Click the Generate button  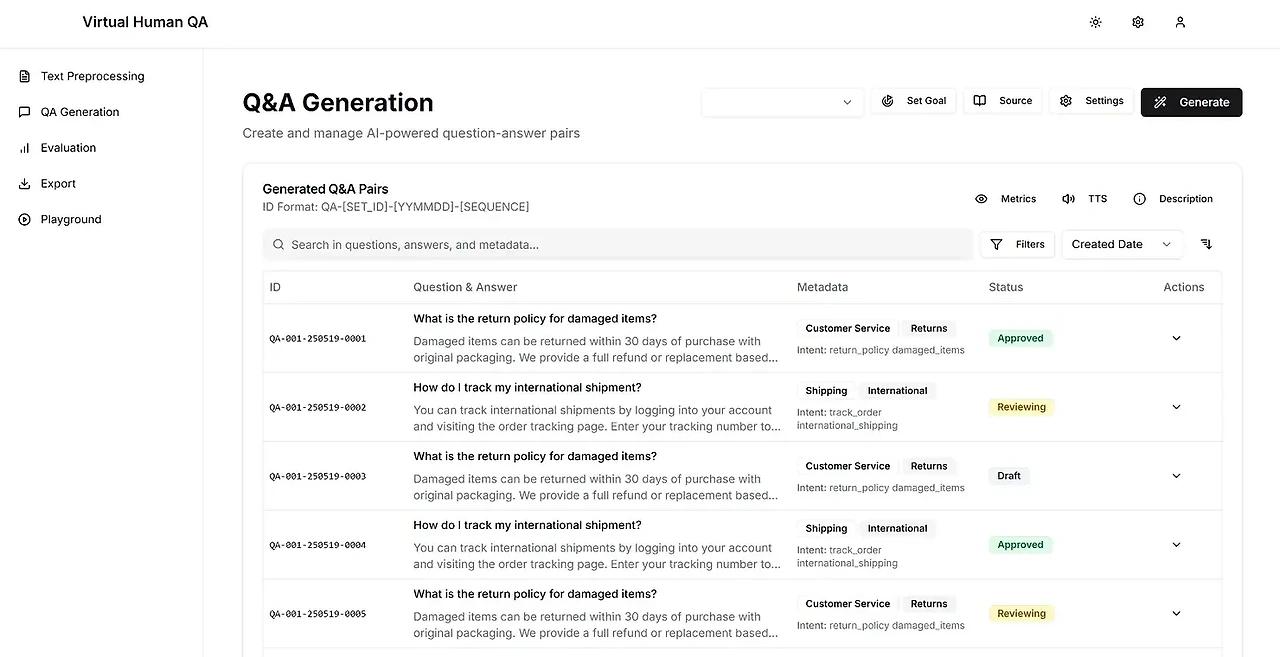click(1191, 102)
